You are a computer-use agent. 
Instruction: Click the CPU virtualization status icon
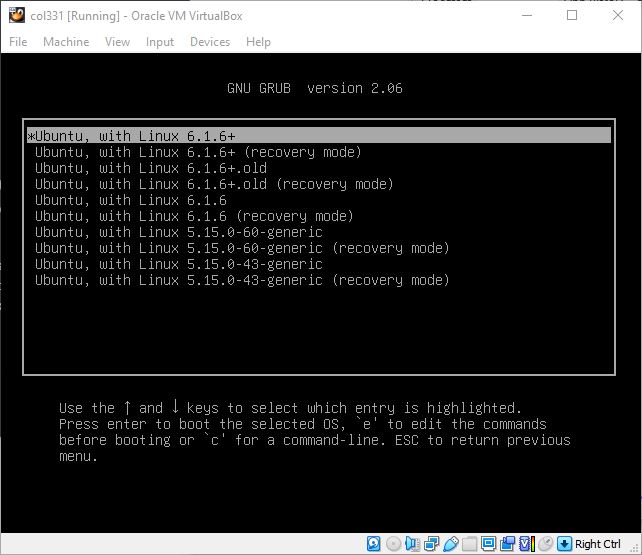point(527,544)
